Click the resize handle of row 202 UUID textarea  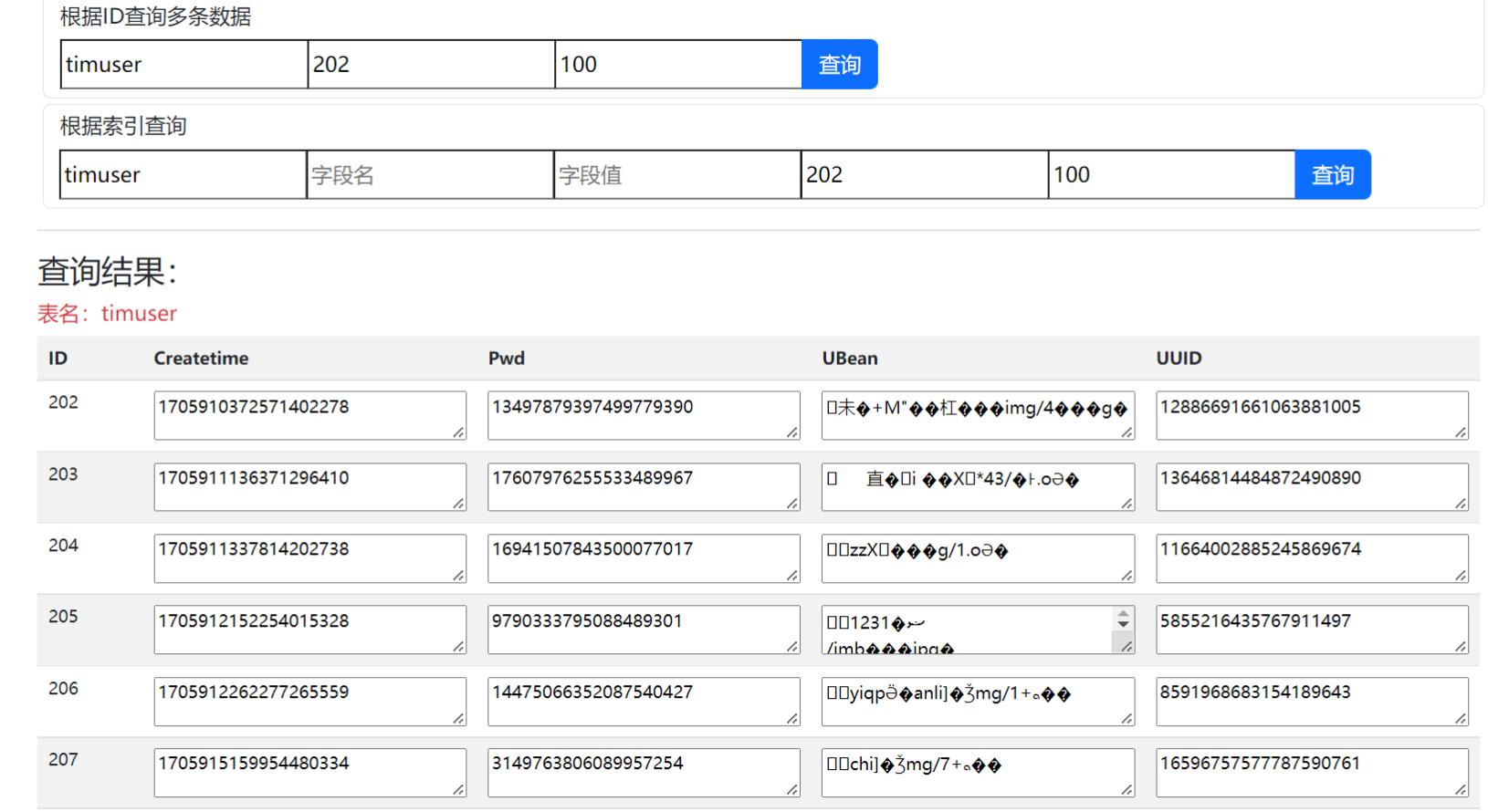coord(1461,432)
